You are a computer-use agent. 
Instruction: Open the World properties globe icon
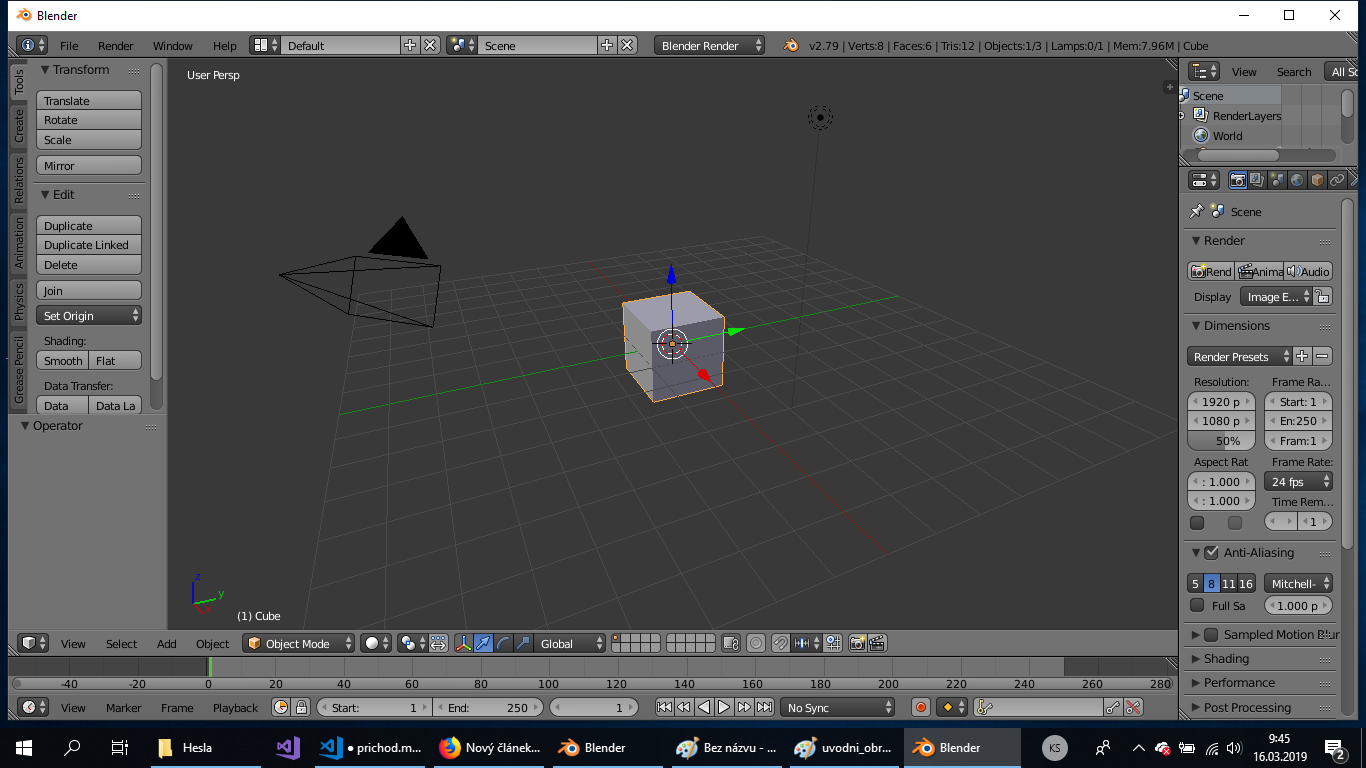pyautogui.click(x=1297, y=179)
